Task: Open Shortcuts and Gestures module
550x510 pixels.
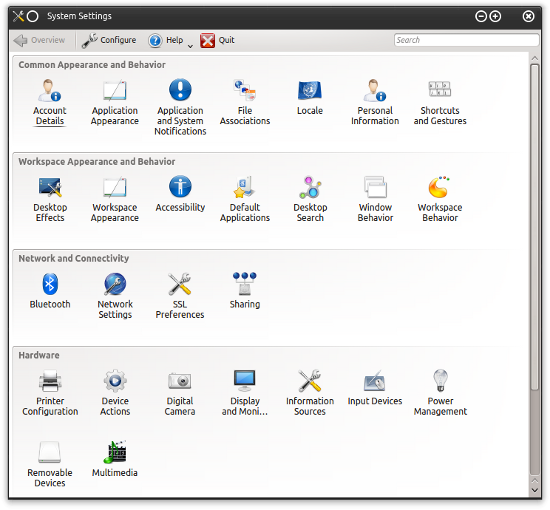Action: pyautogui.click(x=440, y=102)
